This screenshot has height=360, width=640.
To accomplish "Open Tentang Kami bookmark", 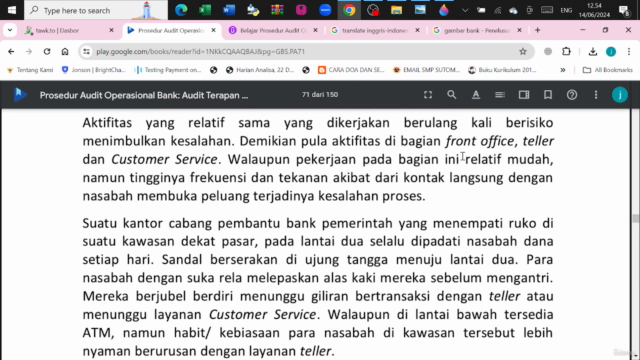I will tap(30, 70).
